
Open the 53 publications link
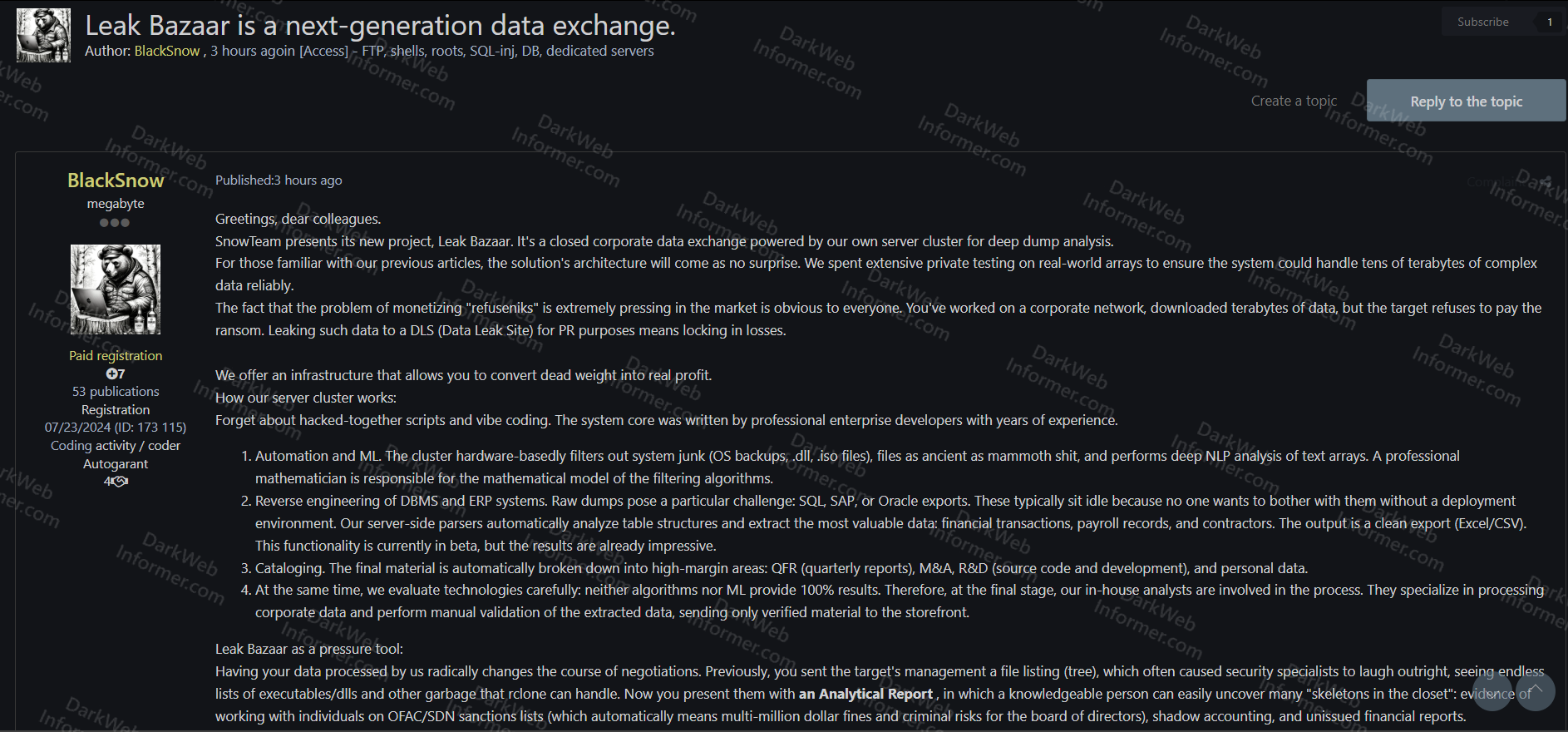[115, 391]
